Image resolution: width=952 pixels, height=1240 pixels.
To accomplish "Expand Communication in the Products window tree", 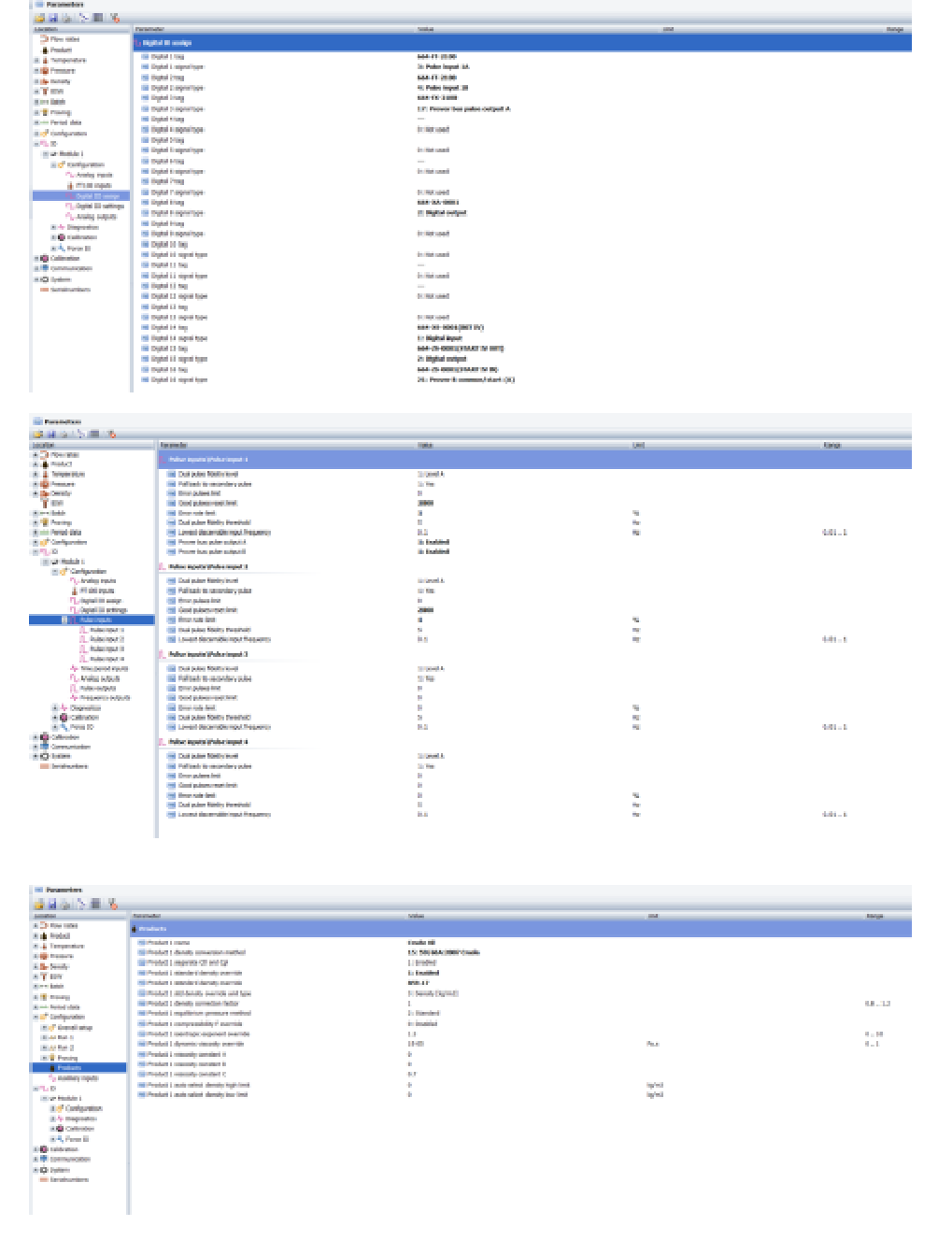I will [36, 1160].
